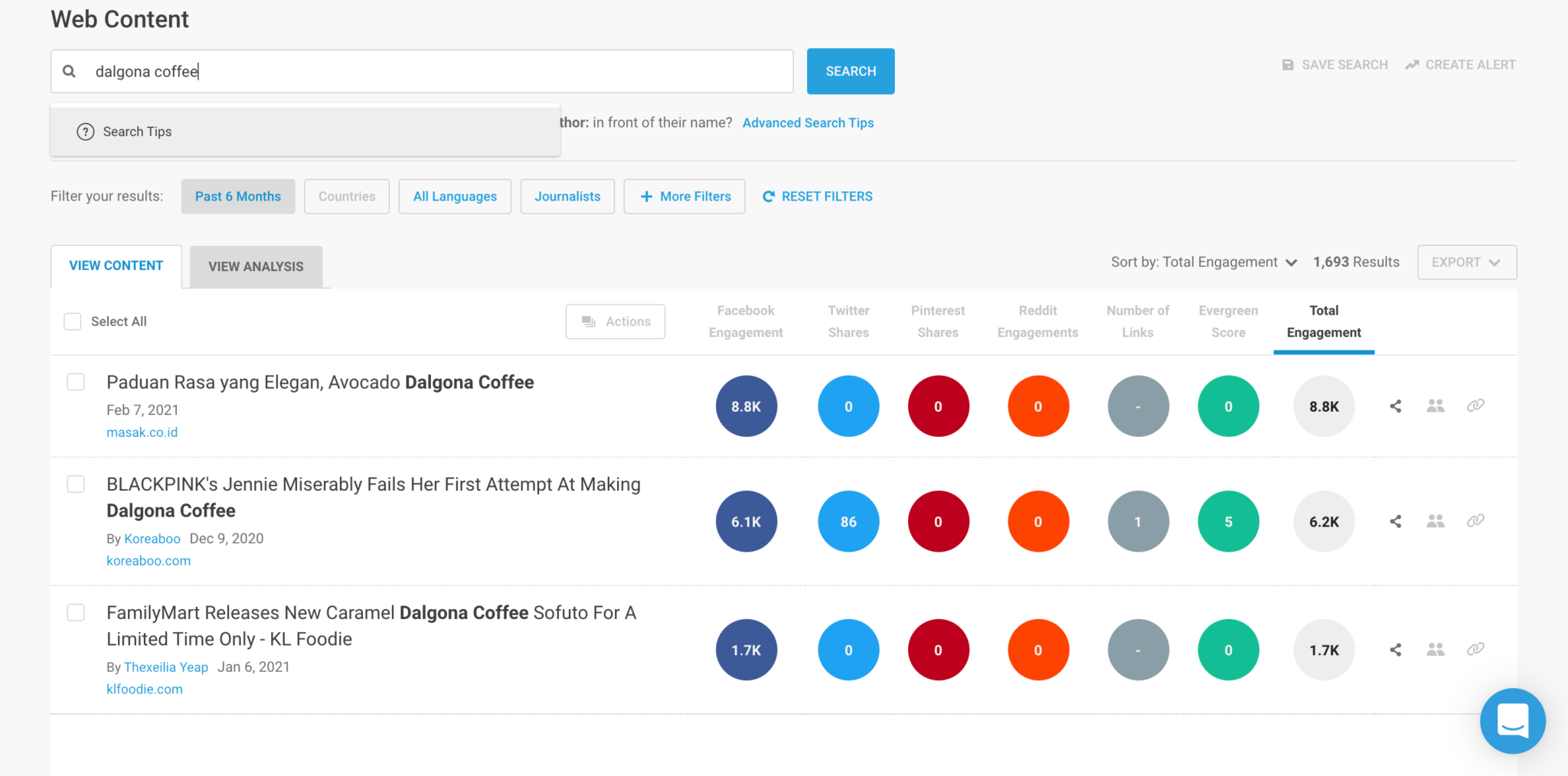Click the Search Tips suggestion row
This screenshot has width=1568, height=776.
[x=305, y=132]
